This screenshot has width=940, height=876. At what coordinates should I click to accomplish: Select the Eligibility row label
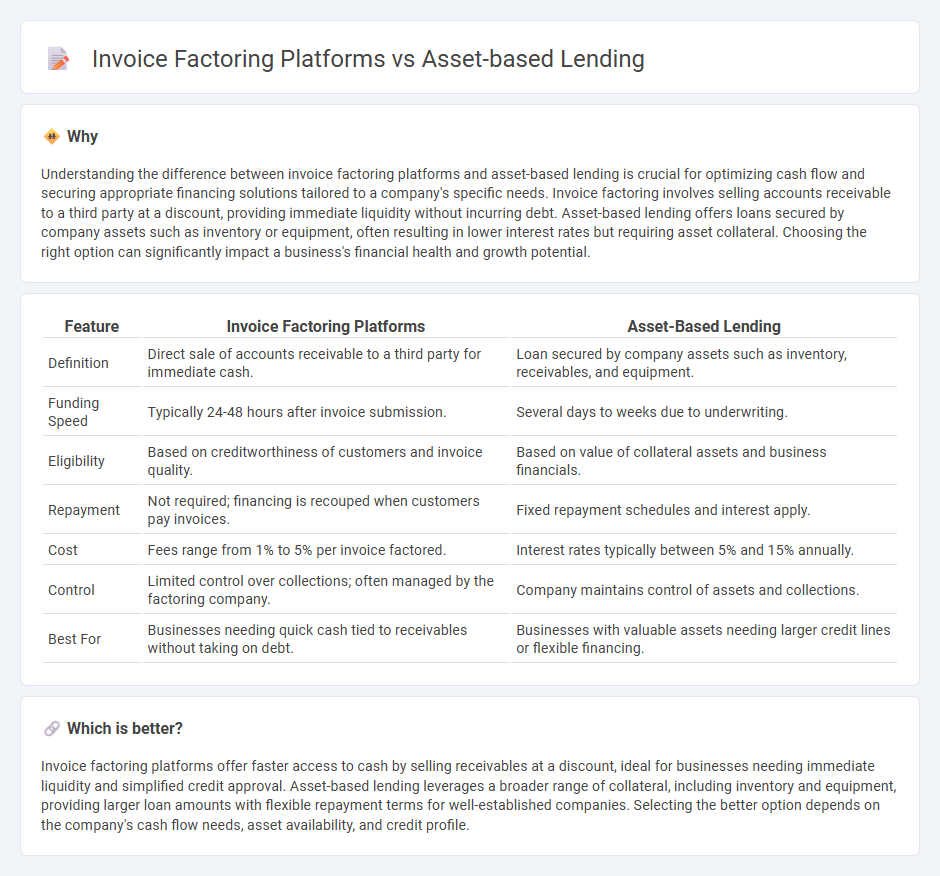[76, 461]
